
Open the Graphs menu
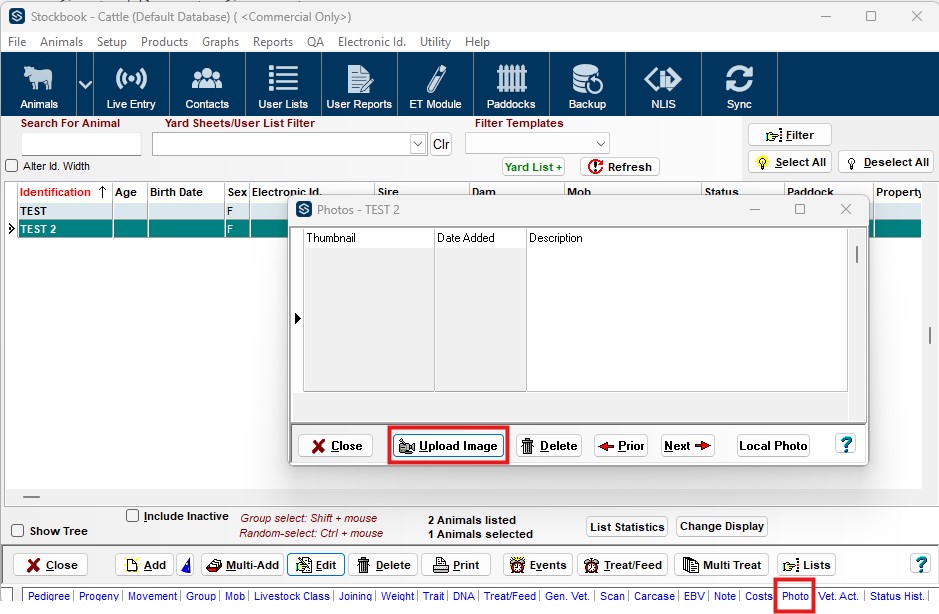(220, 42)
